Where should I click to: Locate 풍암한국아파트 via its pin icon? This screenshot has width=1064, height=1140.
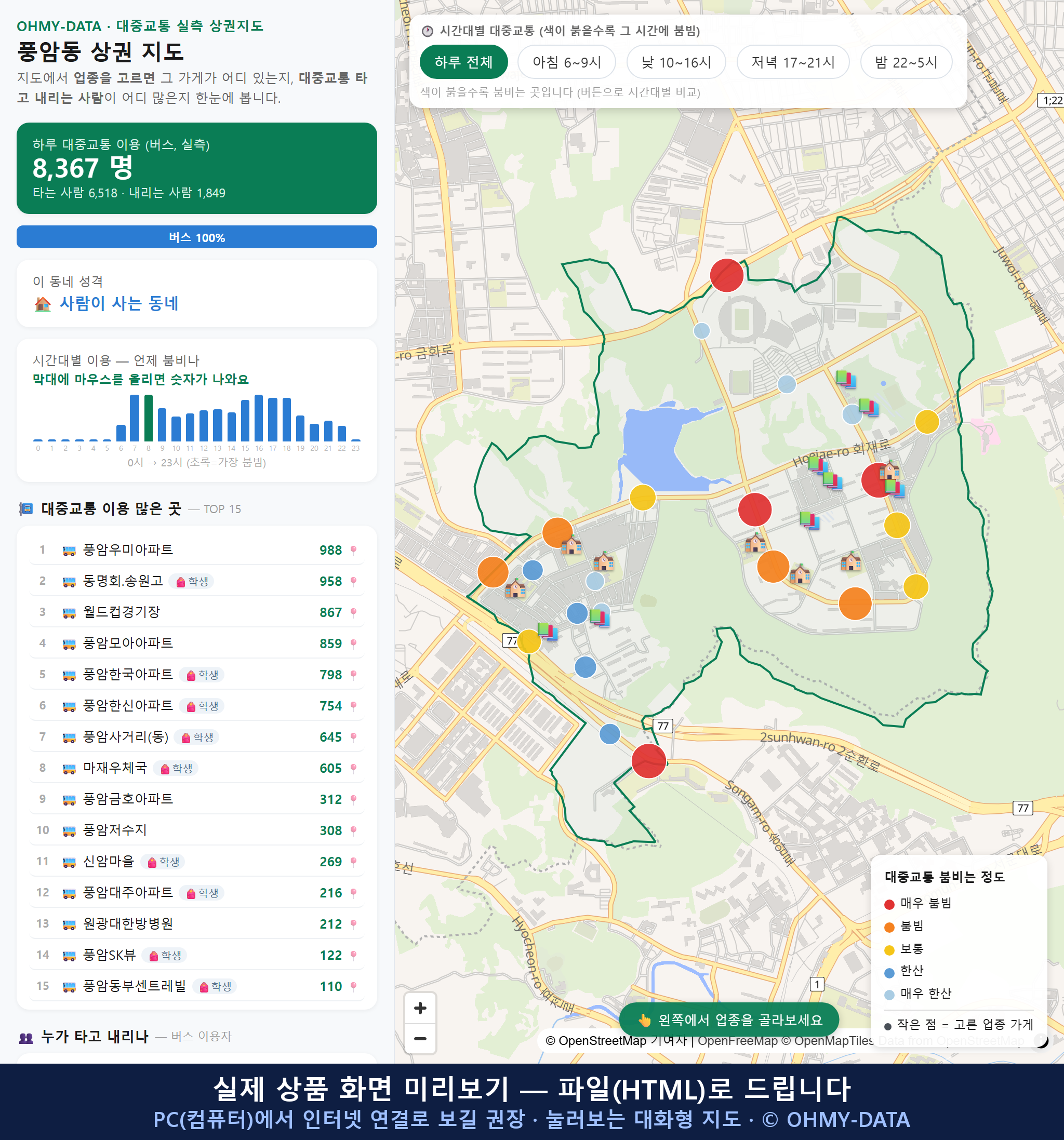pyautogui.click(x=353, y=674)
